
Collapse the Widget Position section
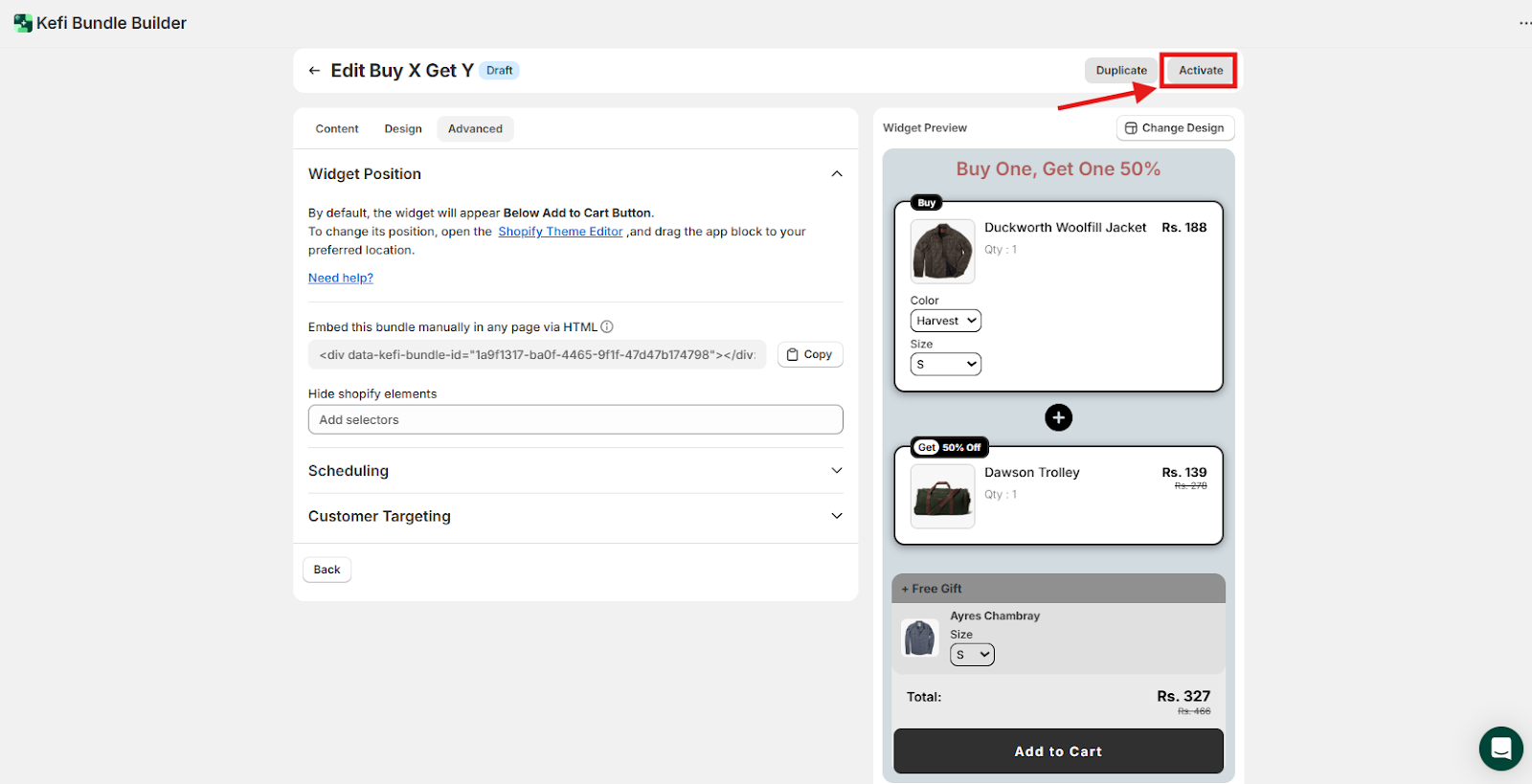click(837, 174)
